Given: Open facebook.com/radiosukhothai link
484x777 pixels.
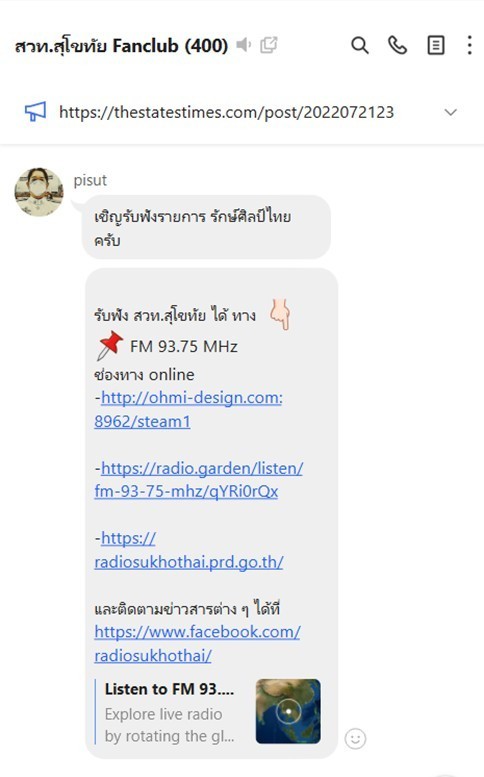Looking at the screenshot, I should [198, 644].
